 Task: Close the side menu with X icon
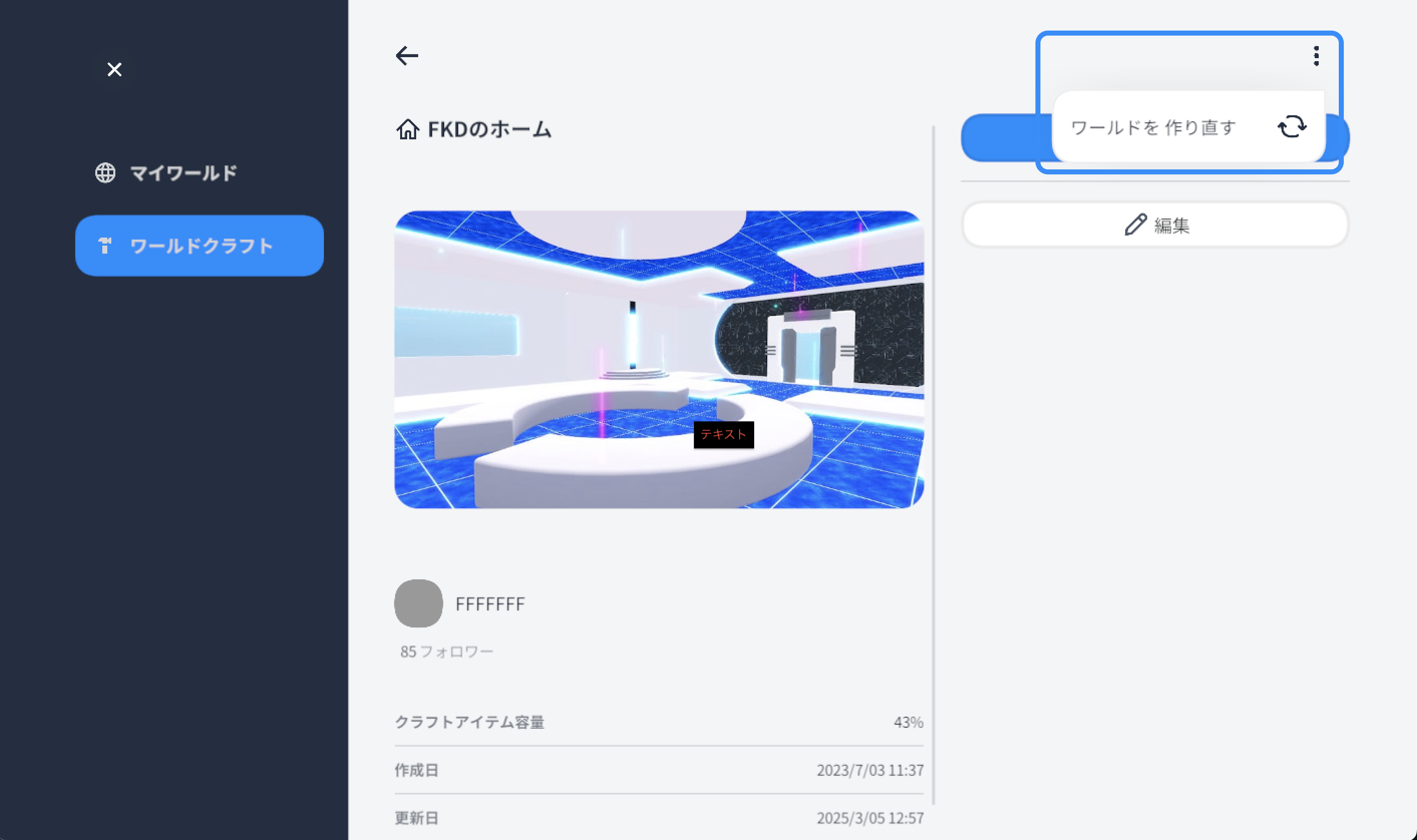pyautogui.click(x=114, y=70)
